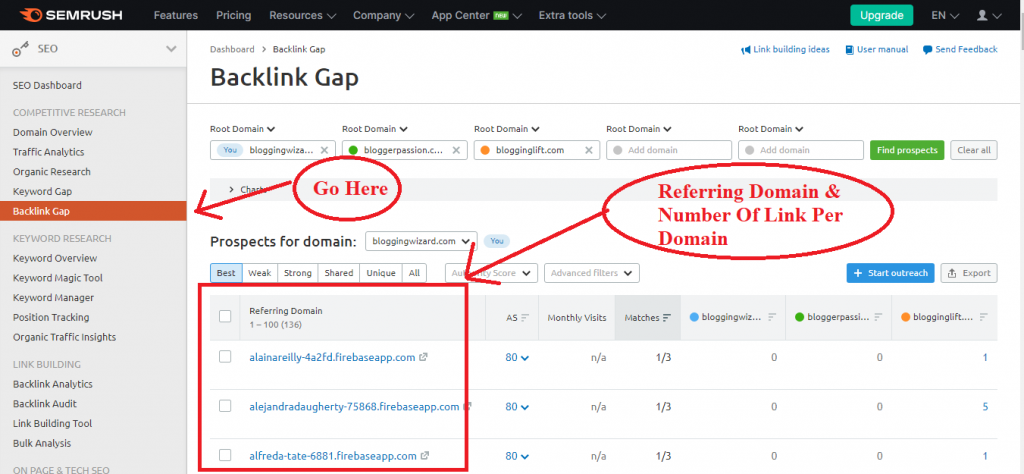
Task: Select the Shared prospects tab
Action: 339,273
